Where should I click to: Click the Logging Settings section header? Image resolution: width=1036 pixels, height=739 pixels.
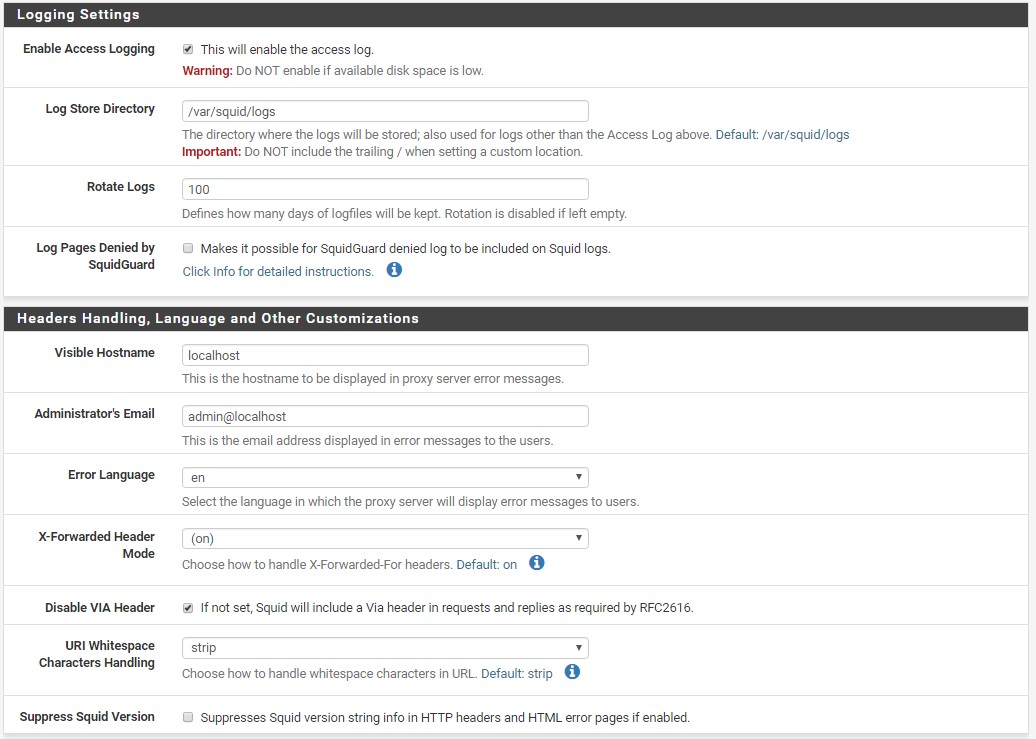pyautogui.click(x=78, y=15)
